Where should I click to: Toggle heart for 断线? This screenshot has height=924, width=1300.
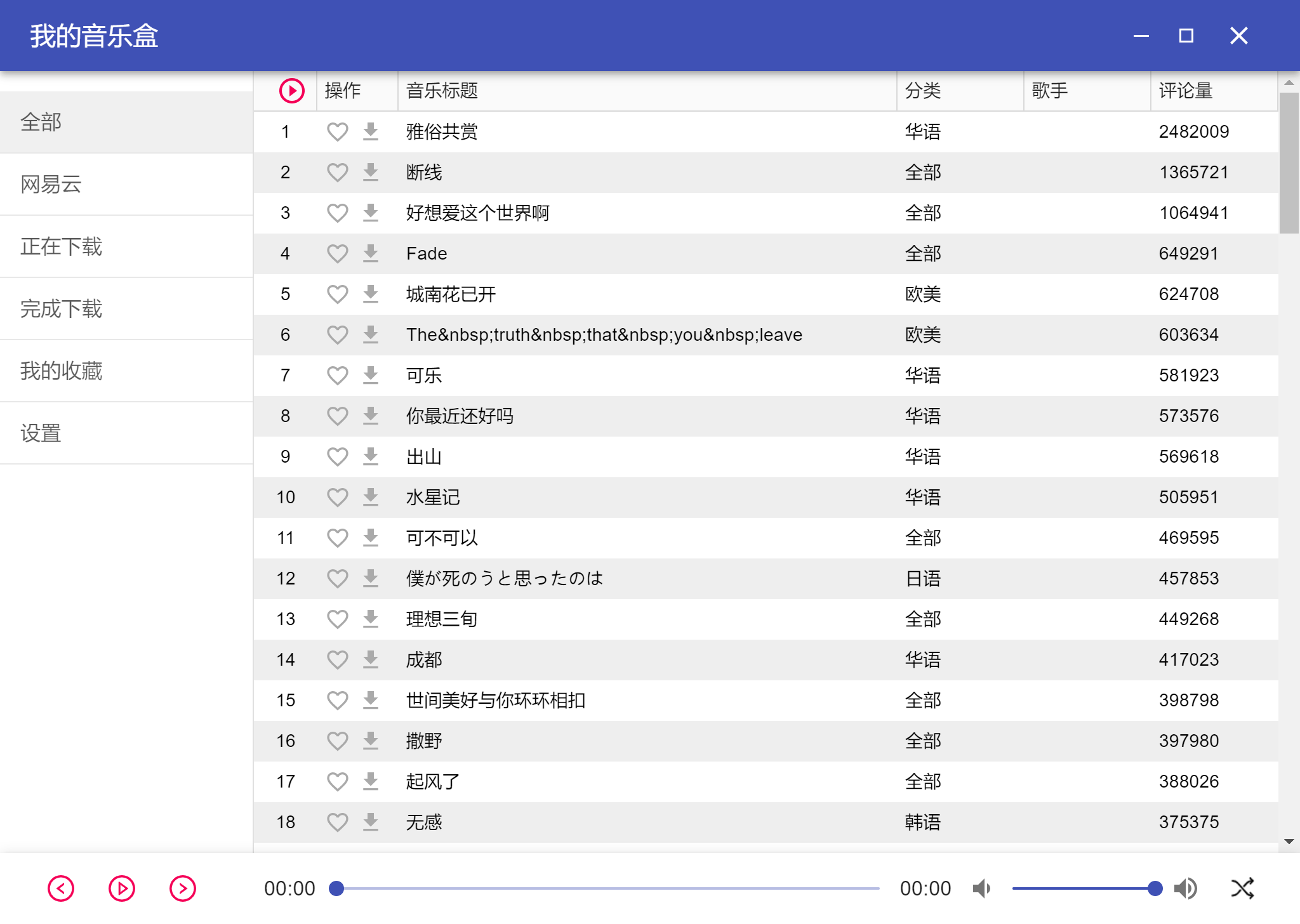pos(337,172)
